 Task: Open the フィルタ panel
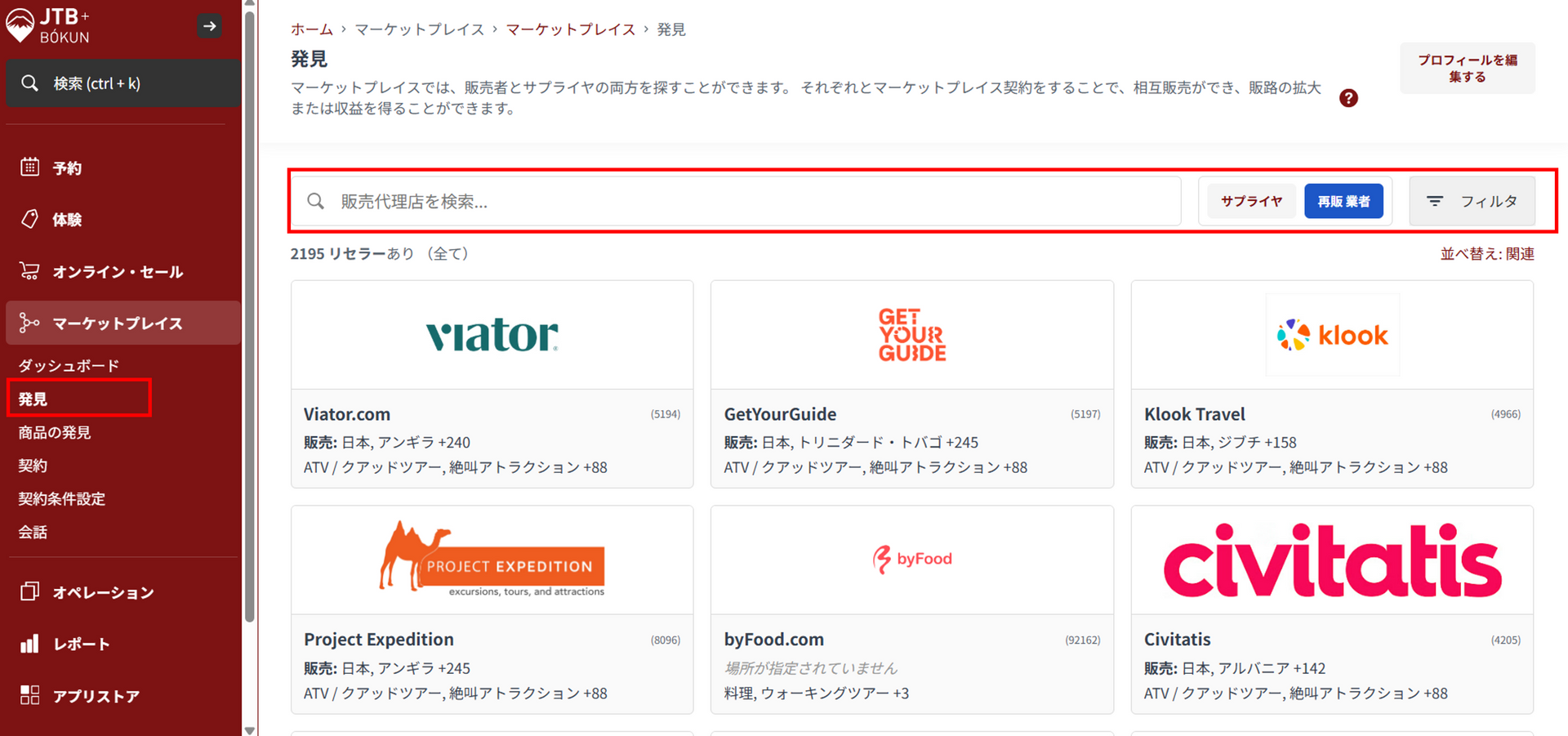point(1472,201)
